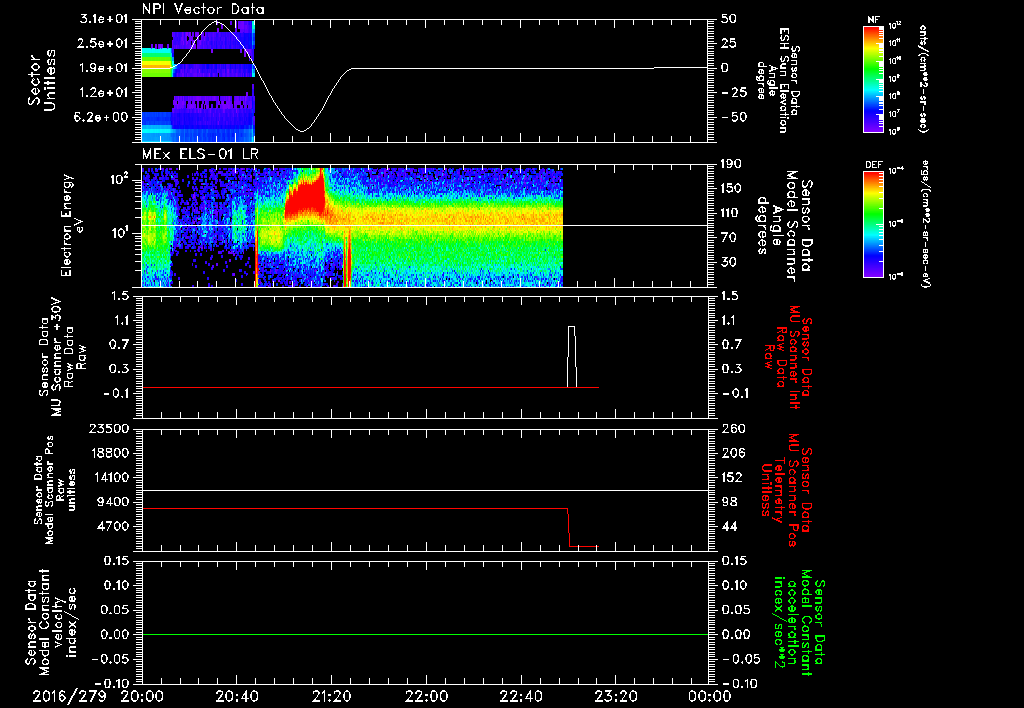Click the '70' scanner angle tick label
Screen dimensions: 1024x708
(x=727, y=237)
